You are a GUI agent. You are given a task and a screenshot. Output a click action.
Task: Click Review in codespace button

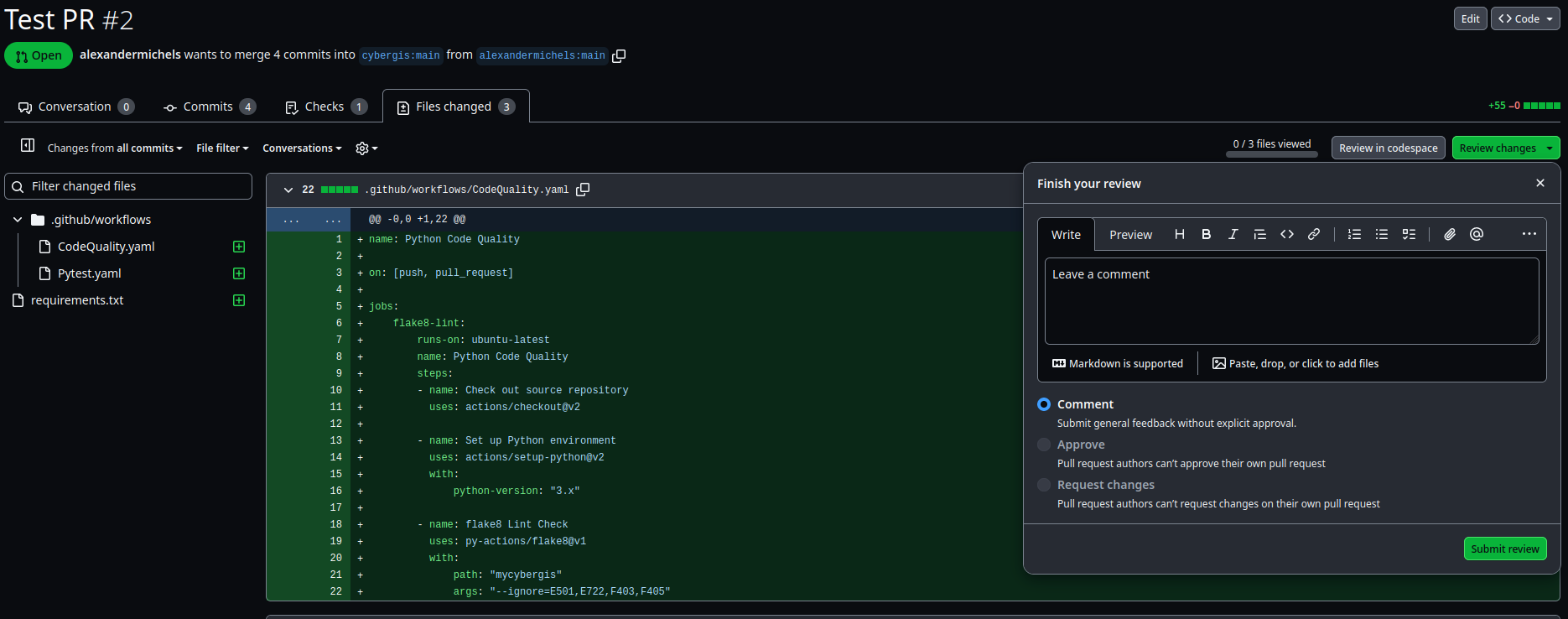coord(1388,148)
